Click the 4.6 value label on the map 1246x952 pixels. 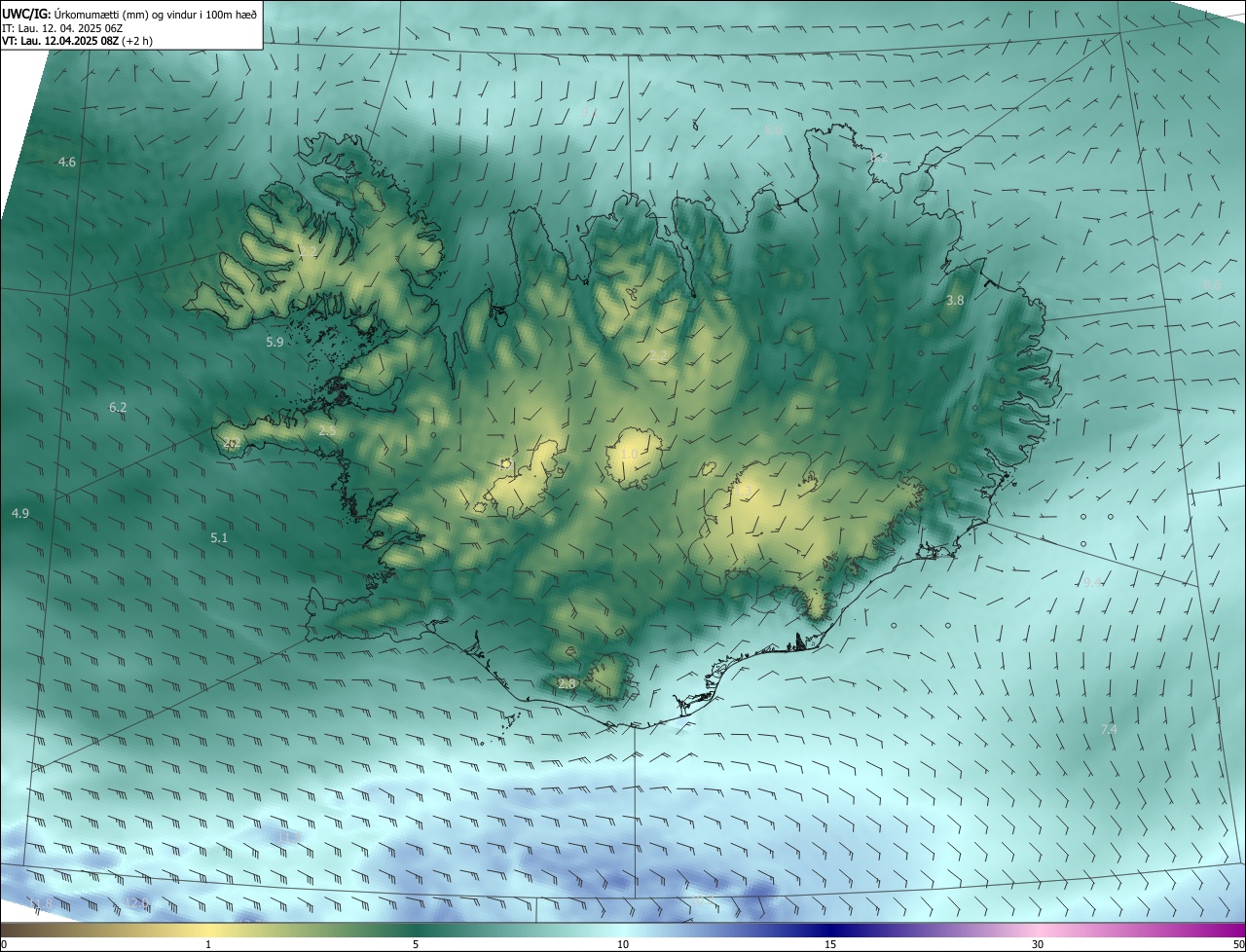(x=67, y=163)
